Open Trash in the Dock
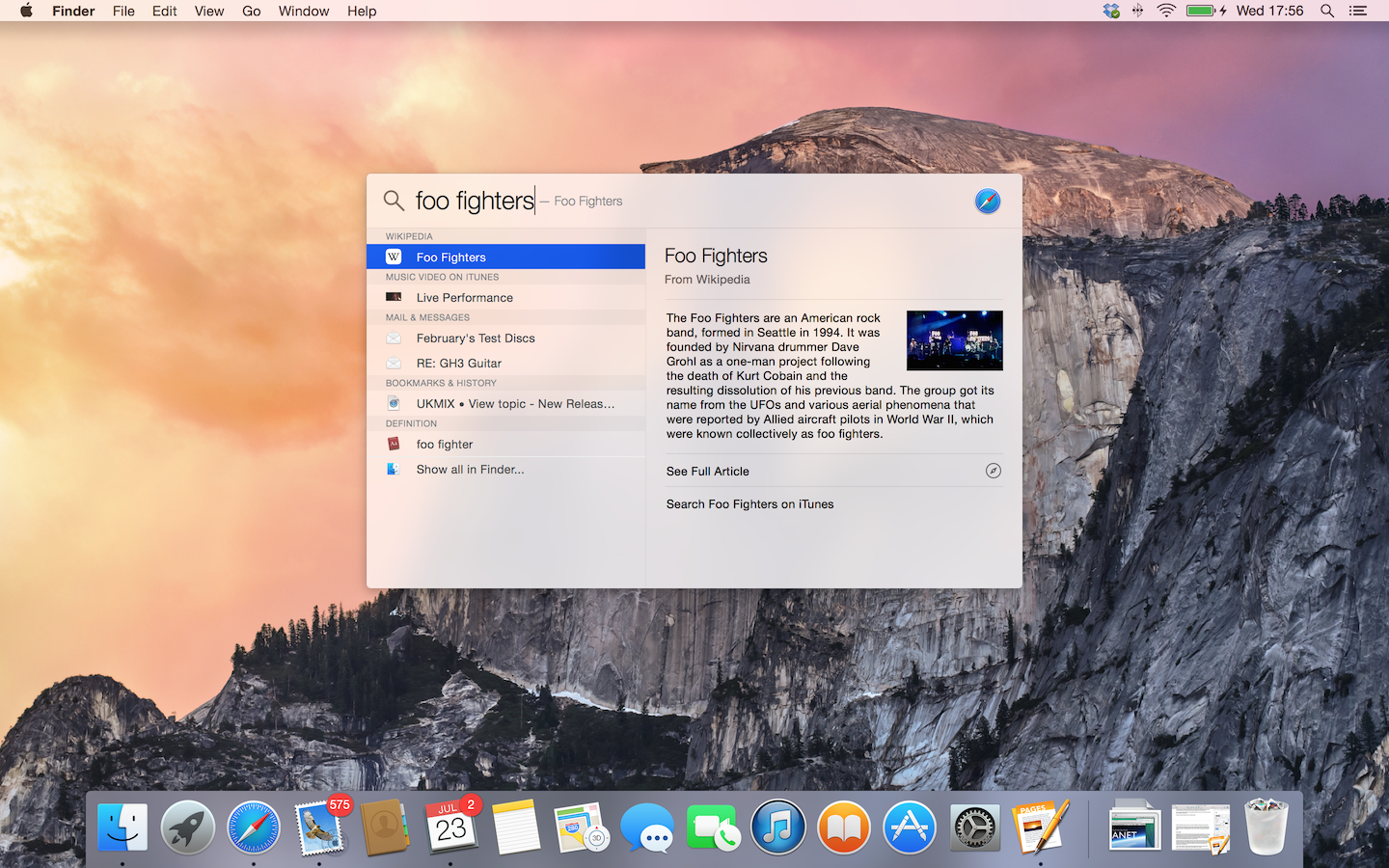The height and width of the screenshot is (868, 1389). 1266,827
